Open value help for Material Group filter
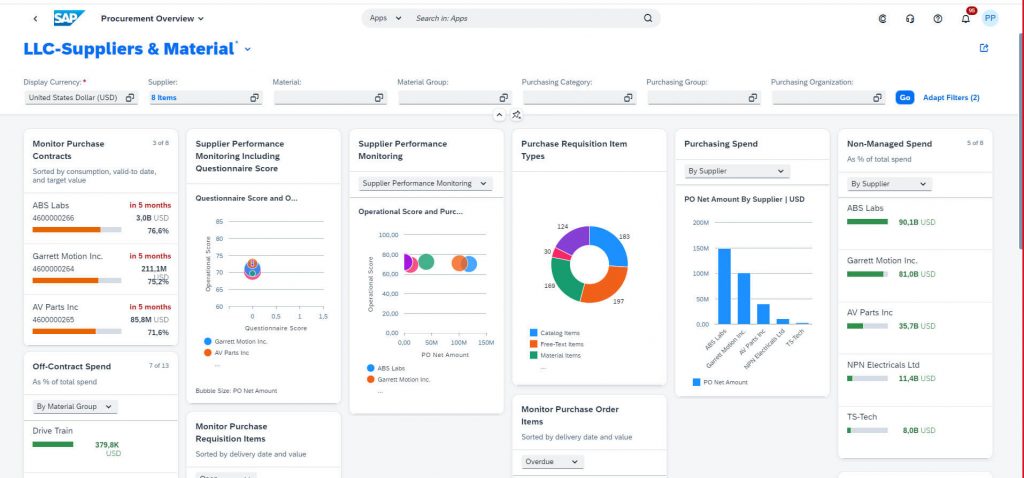This screenshot has height=478, width=1024. 504,98
